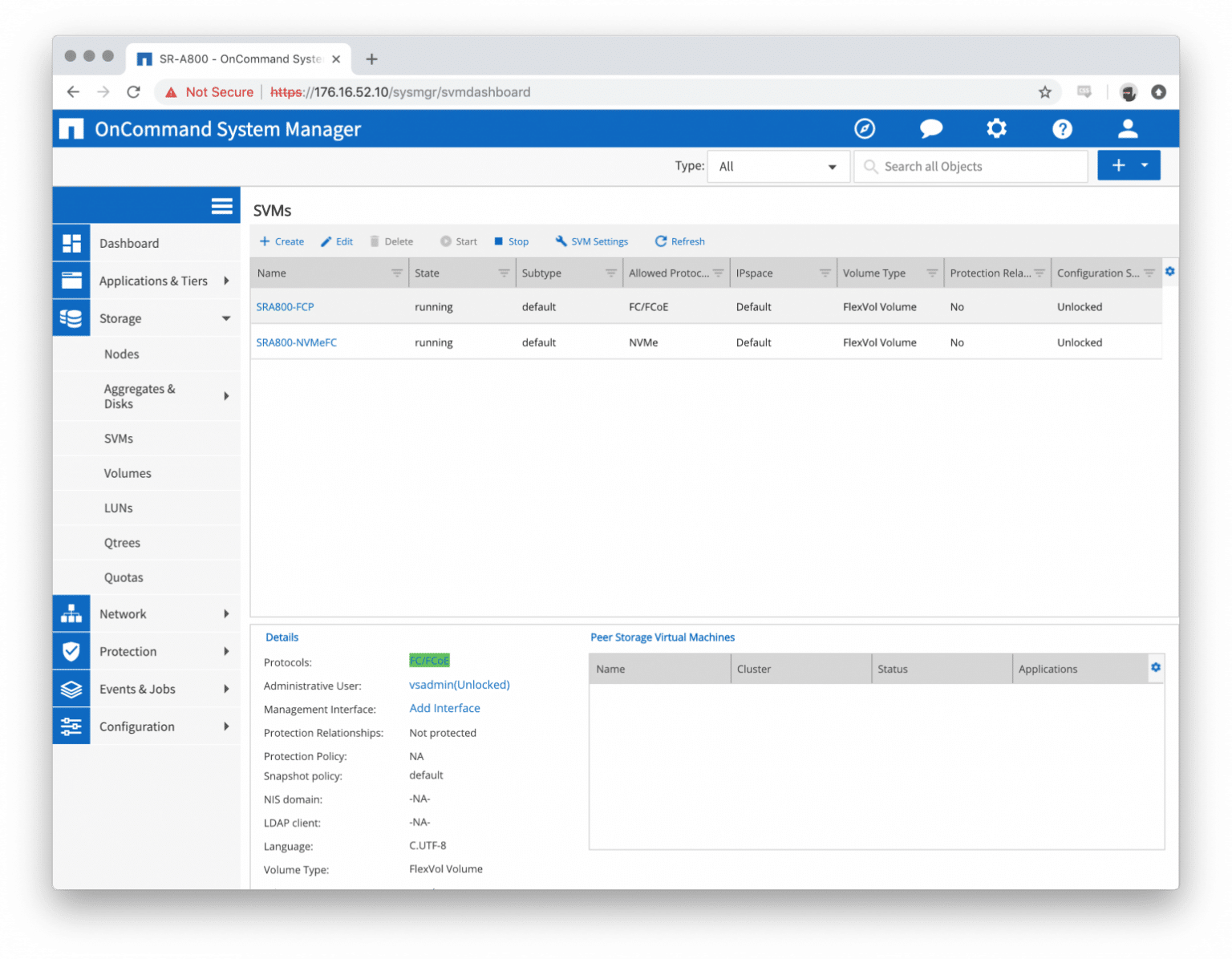1232x959 pixels.
Task: Open a new browser tab
Action: pyautogui.click(x=371, y=59)
